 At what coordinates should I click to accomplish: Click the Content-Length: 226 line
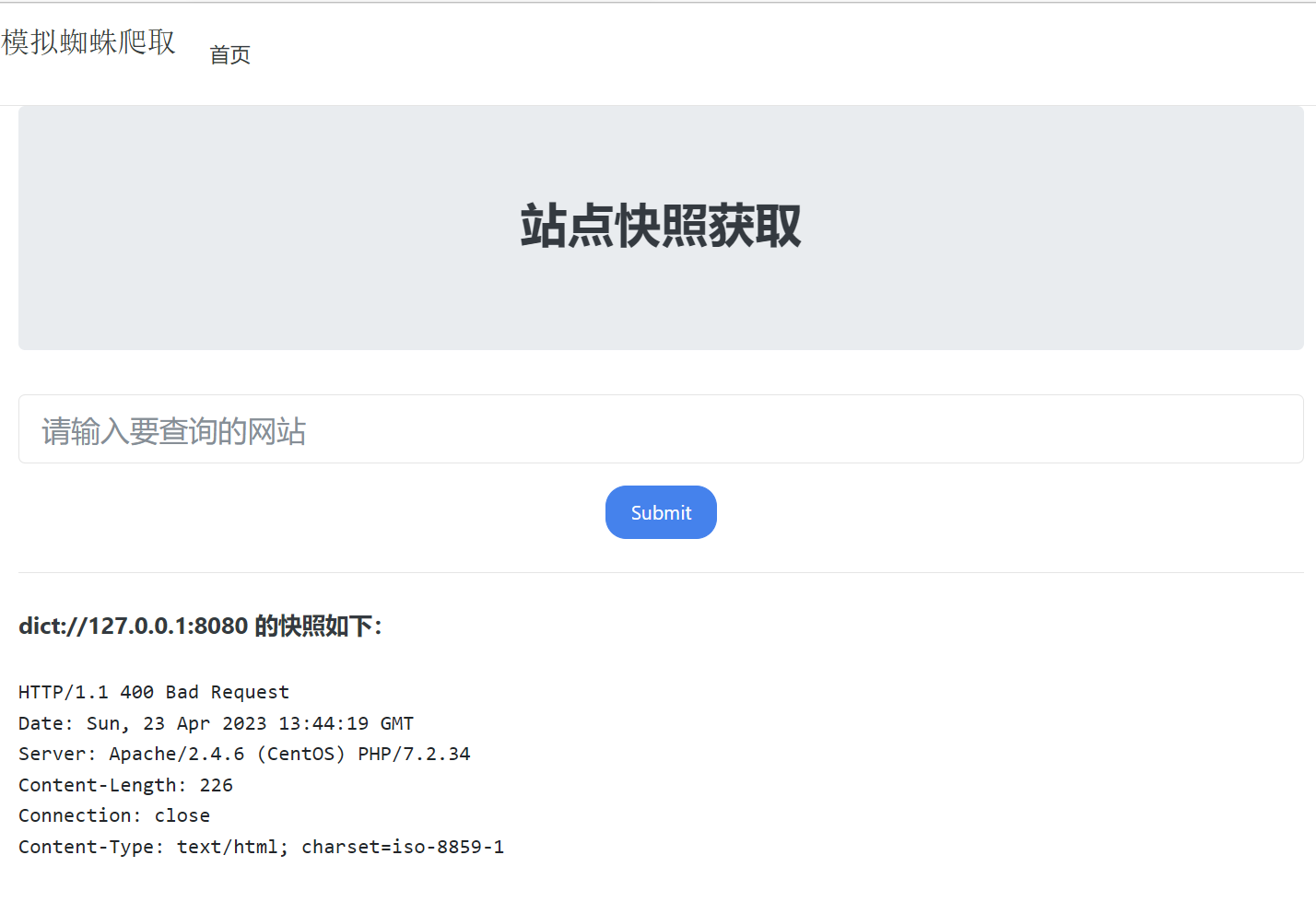tap(125, 786)
